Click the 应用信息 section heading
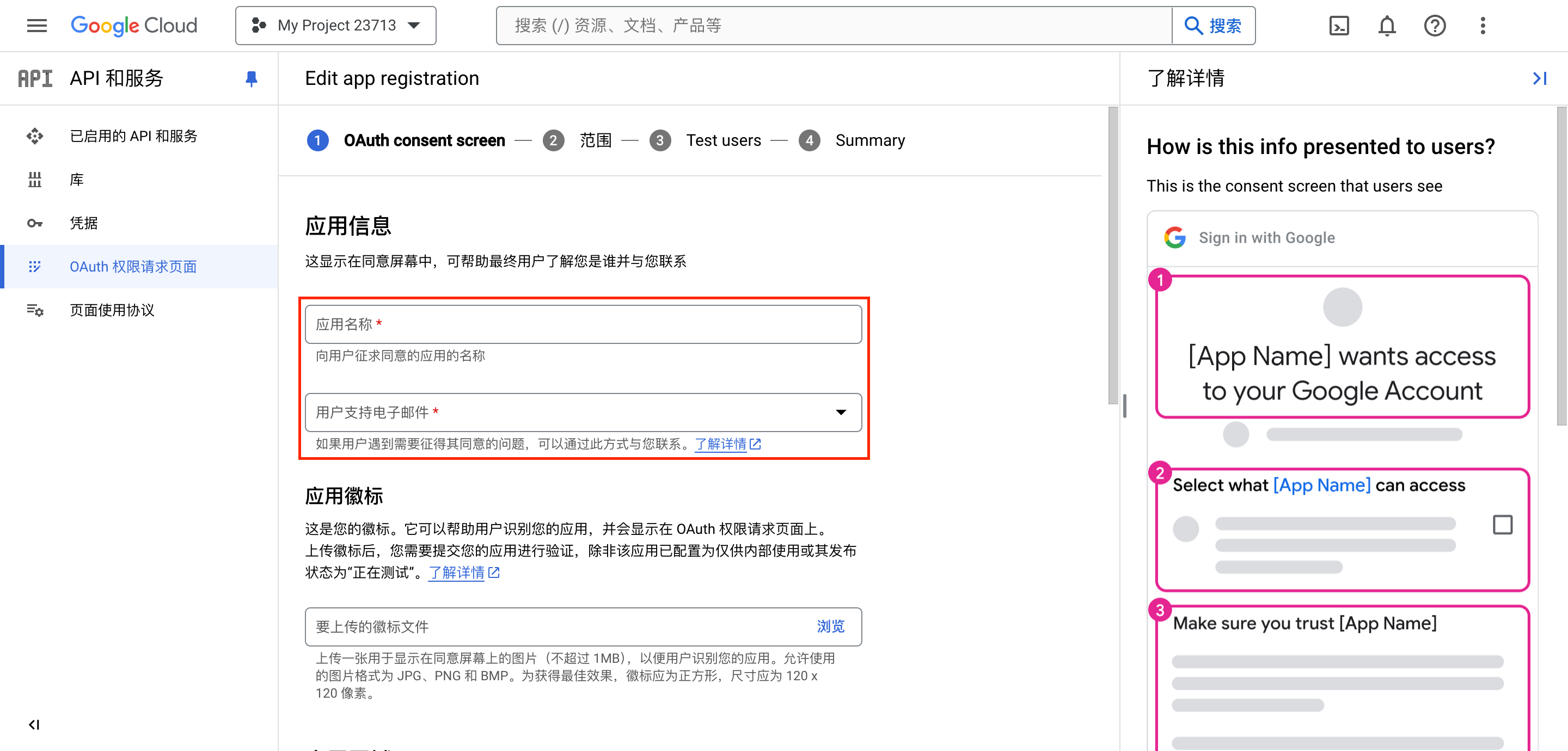 tap(347, 226)
